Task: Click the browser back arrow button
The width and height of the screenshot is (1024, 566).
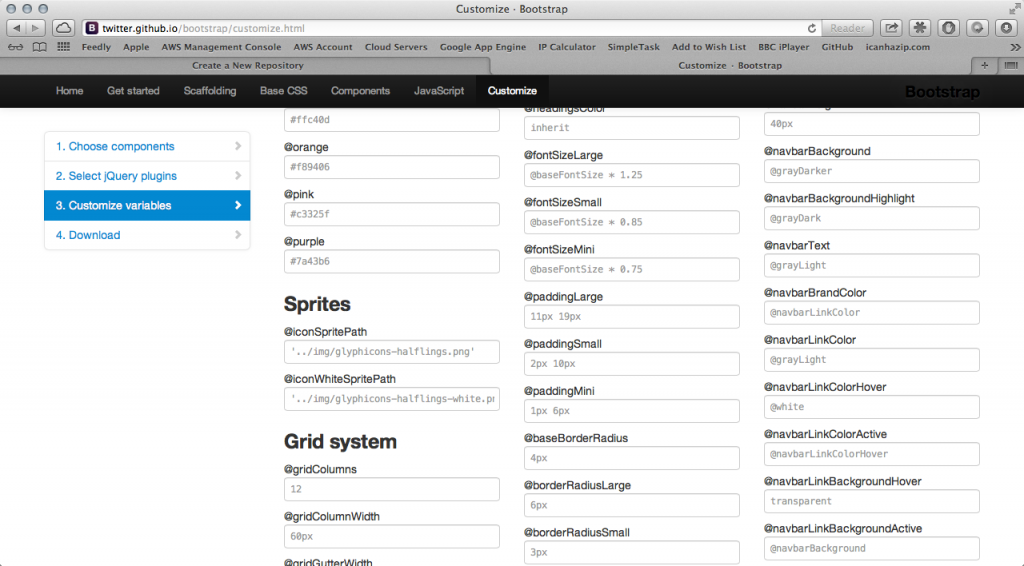Action: click(16, 28)
